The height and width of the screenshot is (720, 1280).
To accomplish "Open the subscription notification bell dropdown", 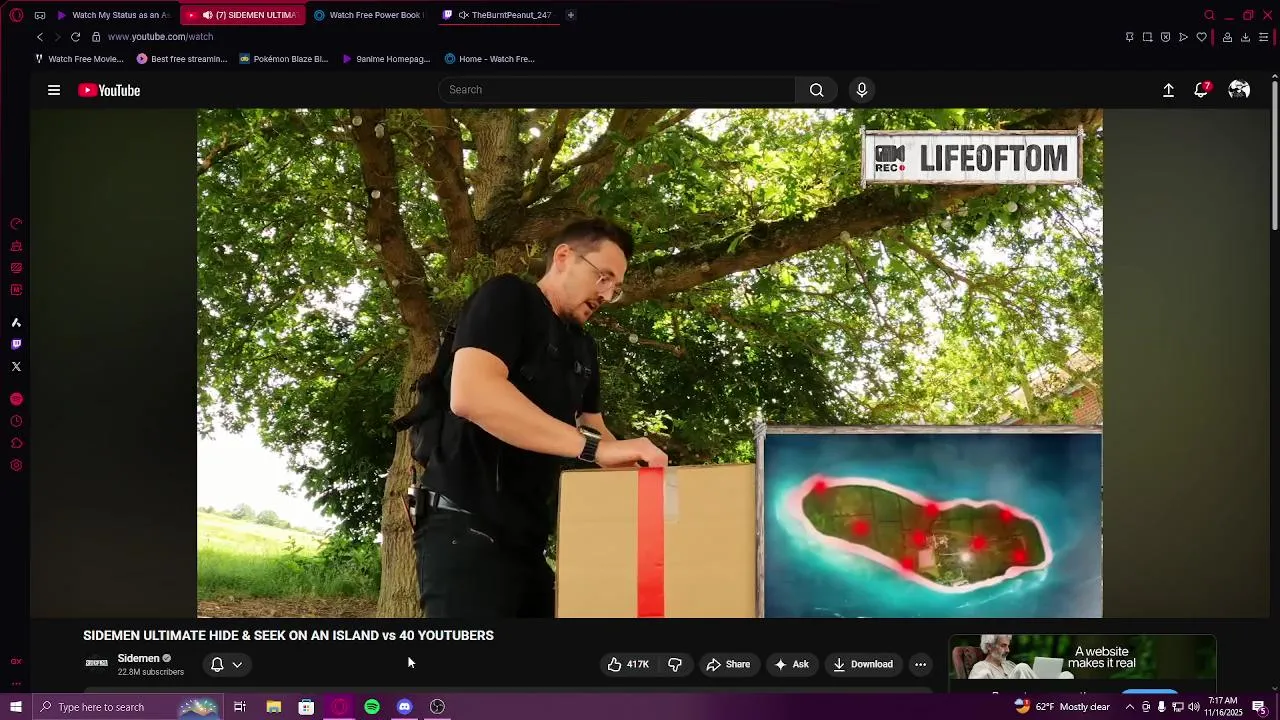I will coord(227,664).
